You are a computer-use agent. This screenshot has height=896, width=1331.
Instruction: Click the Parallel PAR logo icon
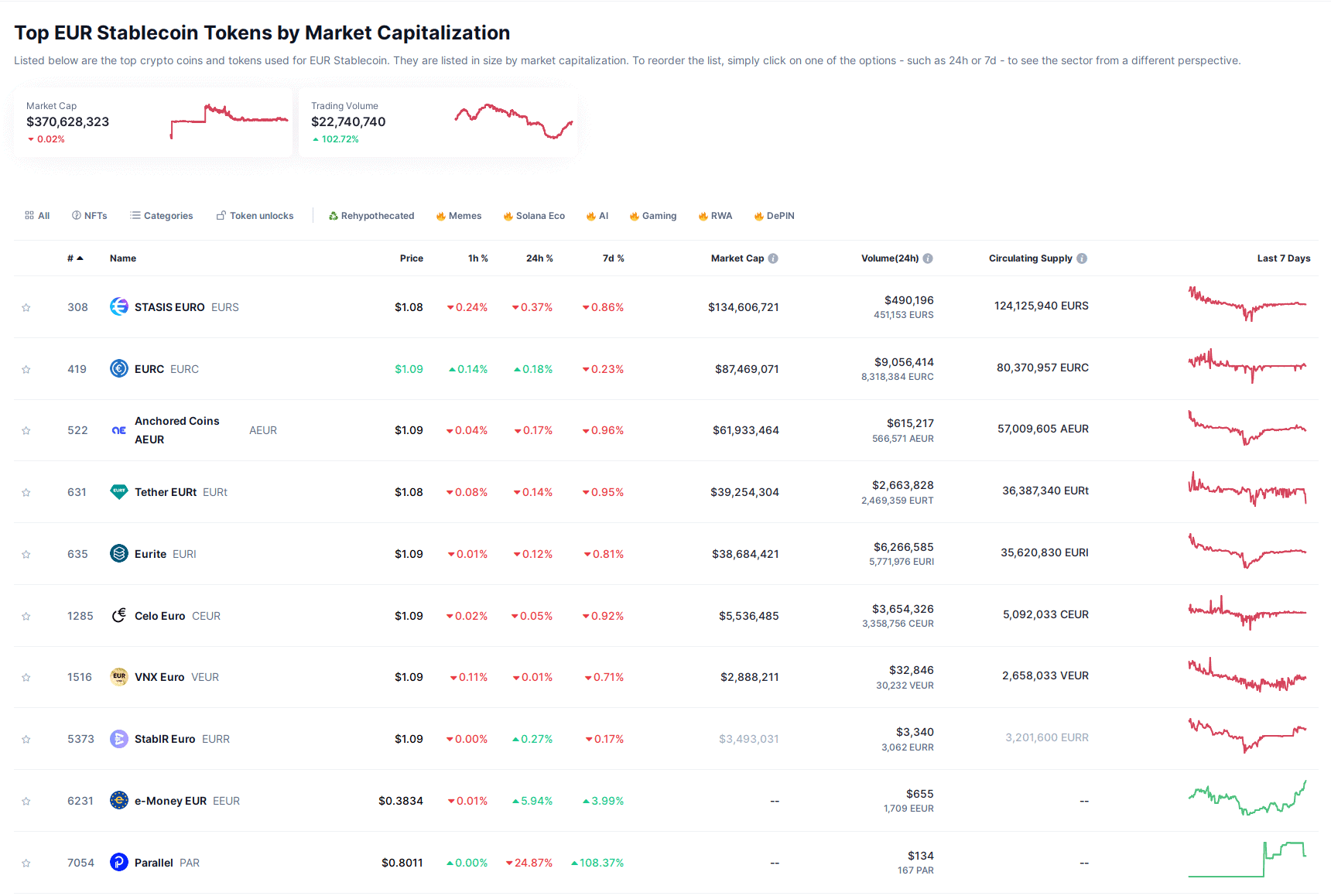pyautogui.click(x=119, y=862)
